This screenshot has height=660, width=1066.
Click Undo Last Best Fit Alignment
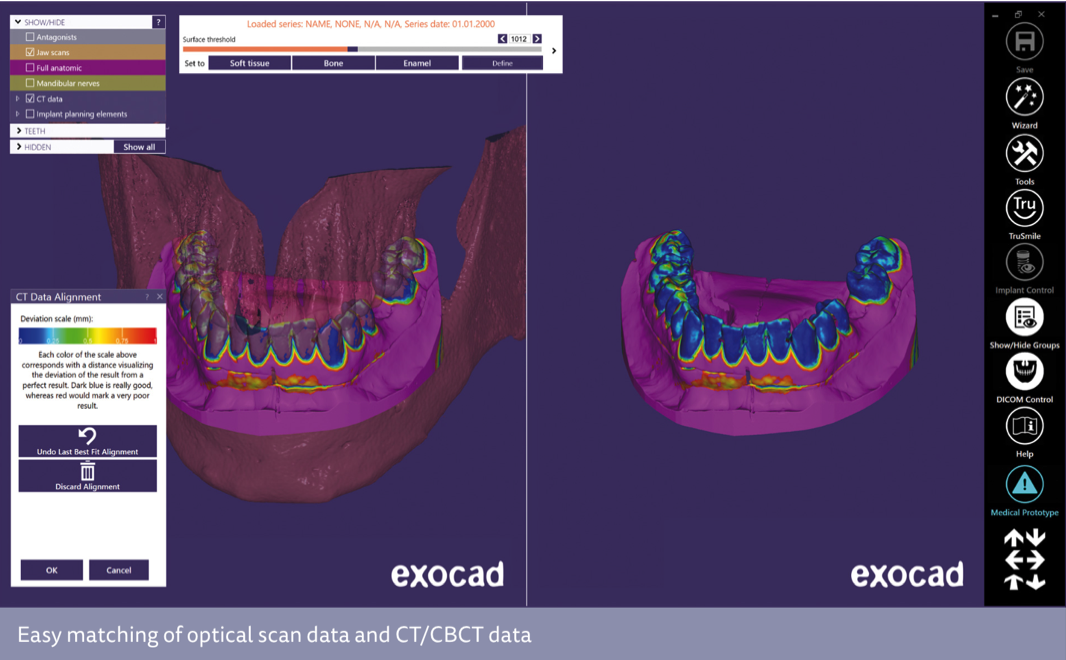click(x=88, y=441)
